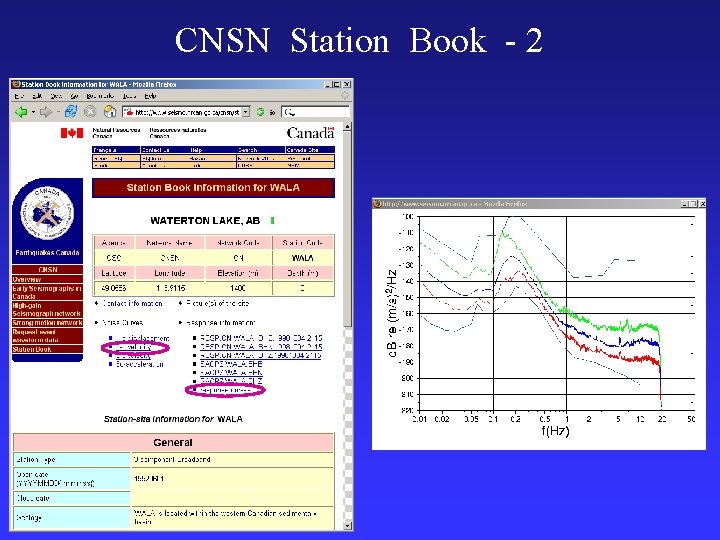Click the Firefox icon in the plot window title bar
Screen dimensions: 720x540
[377, 203]
